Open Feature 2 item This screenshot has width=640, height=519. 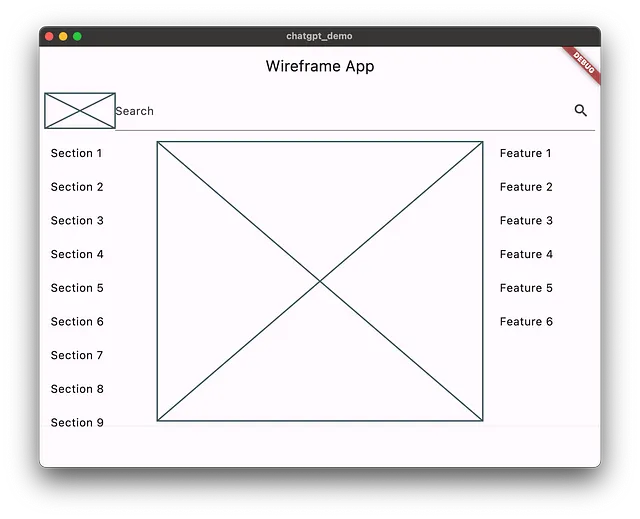click(x=526, y=187)
